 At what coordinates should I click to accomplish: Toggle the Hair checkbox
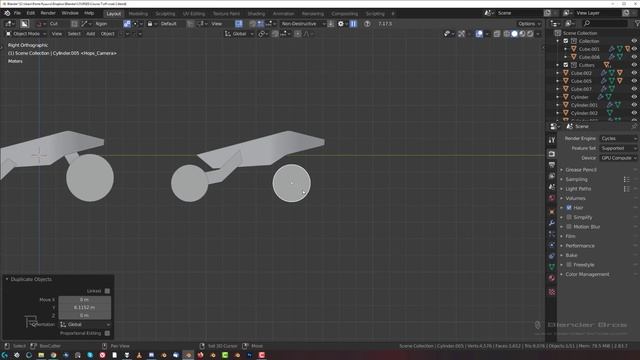[569, 208]
